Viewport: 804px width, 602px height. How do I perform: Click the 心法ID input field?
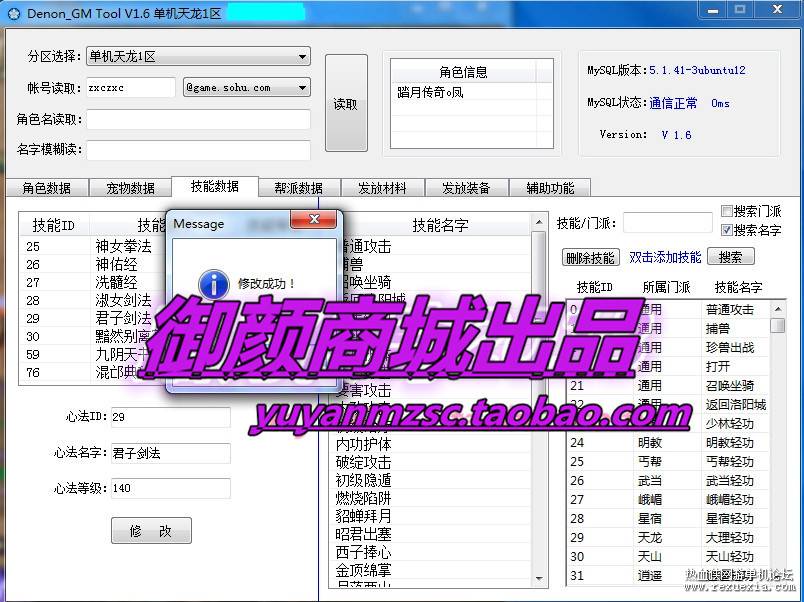170,417
